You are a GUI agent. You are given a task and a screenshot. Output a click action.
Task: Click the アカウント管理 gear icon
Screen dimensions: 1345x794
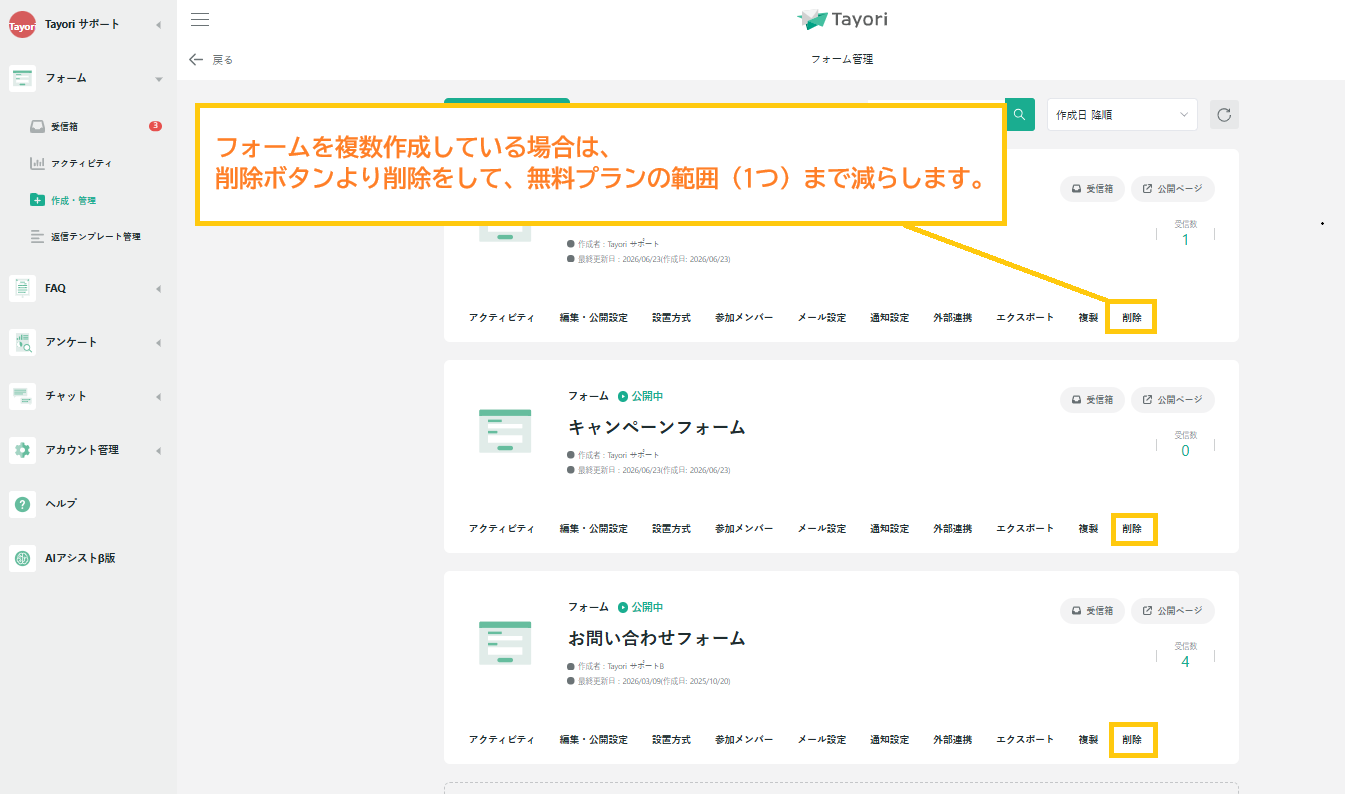pos(22,450)
